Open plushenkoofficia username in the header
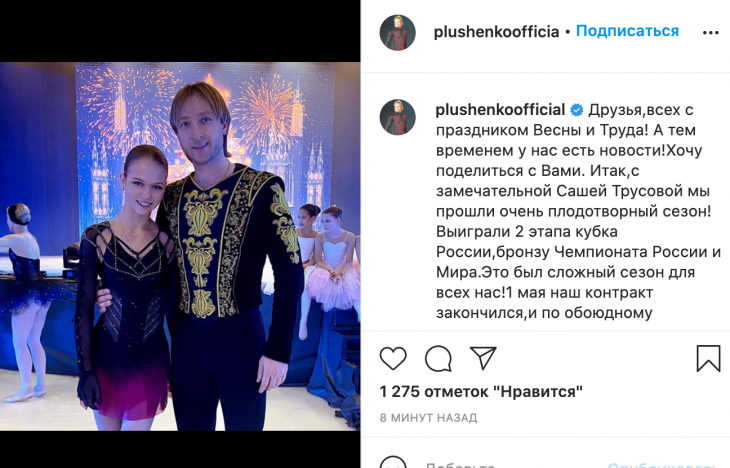Viewport: 730px width, 468px height. click(496, 32)
